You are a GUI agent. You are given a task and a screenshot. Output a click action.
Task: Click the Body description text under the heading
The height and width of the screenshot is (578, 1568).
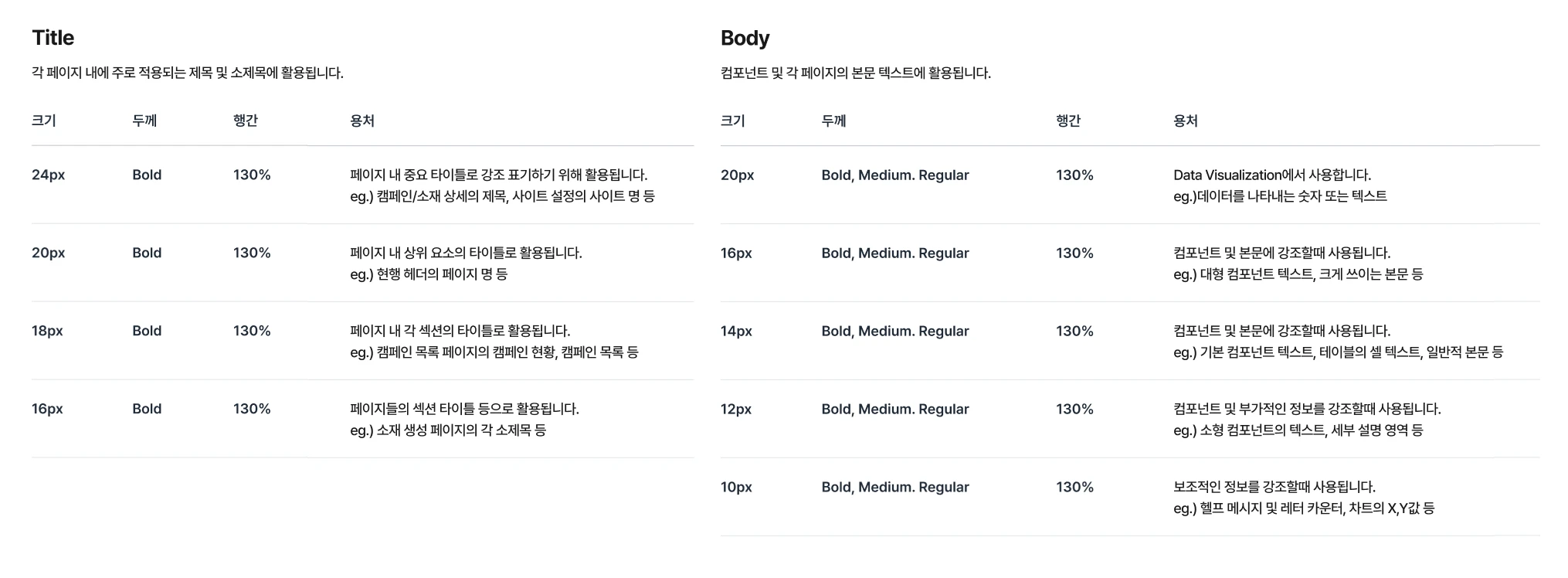point(856,73)
